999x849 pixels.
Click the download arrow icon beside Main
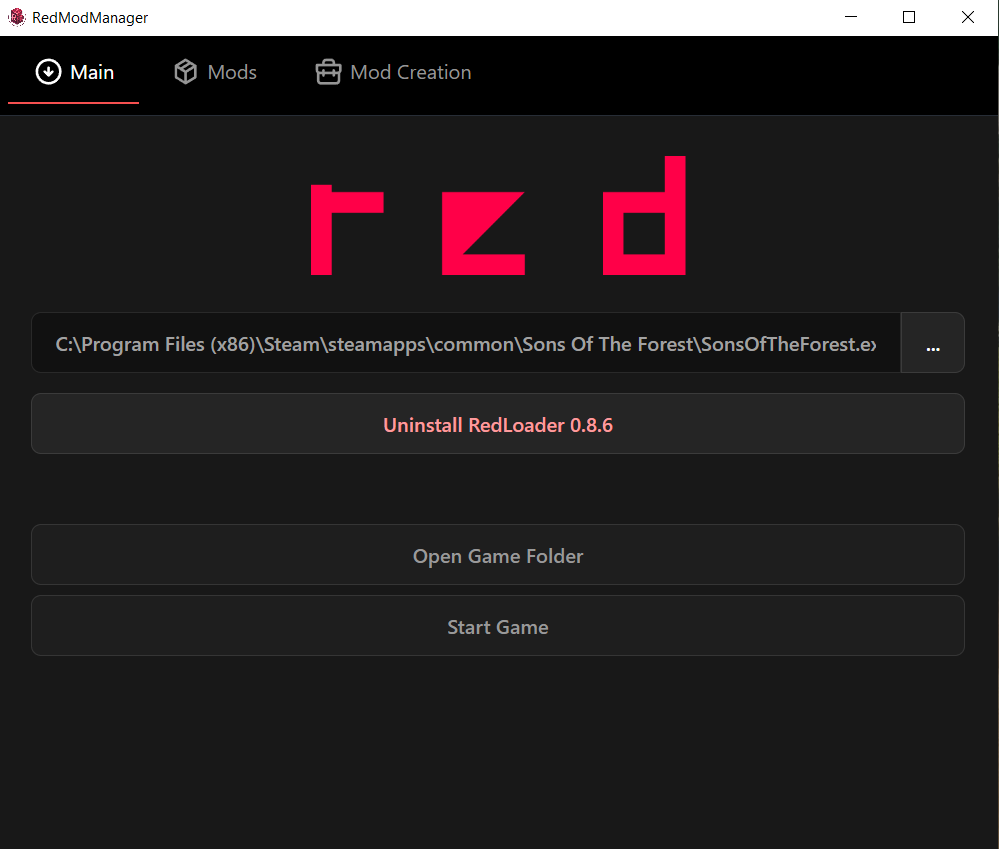coord(48,72)
